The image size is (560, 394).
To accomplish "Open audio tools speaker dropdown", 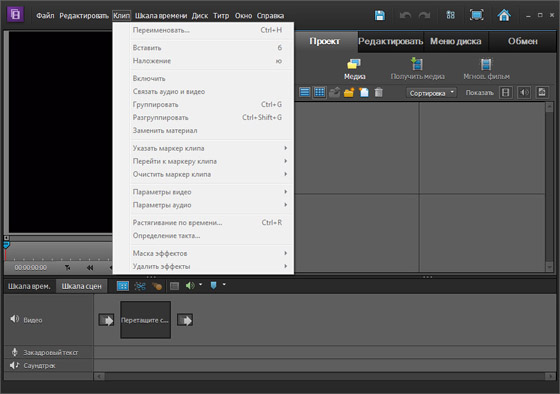I will click(x=194, y=285).
